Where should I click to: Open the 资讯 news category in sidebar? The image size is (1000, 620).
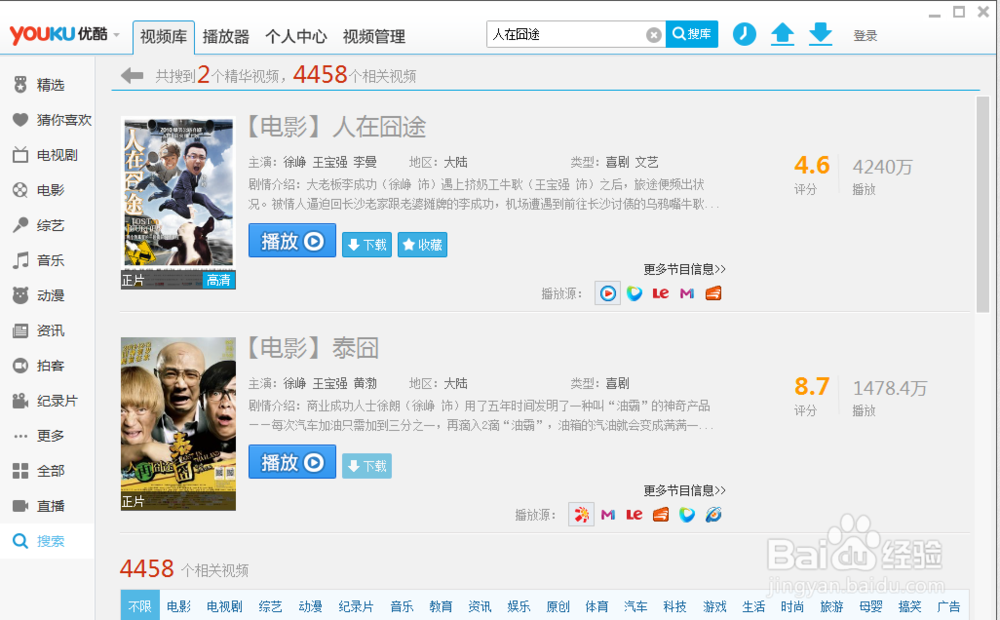[x=40, y=330]
